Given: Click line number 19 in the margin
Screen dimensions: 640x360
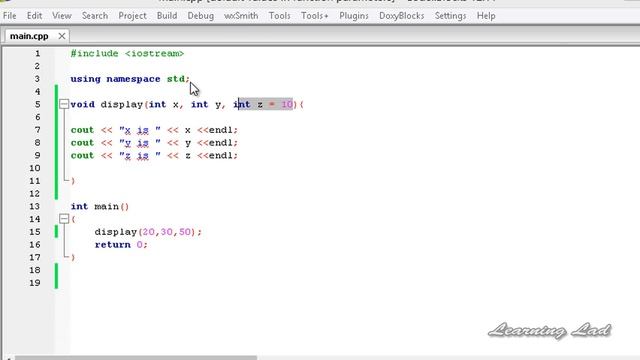Looking at the screenshot, I should tap(35, 282).
